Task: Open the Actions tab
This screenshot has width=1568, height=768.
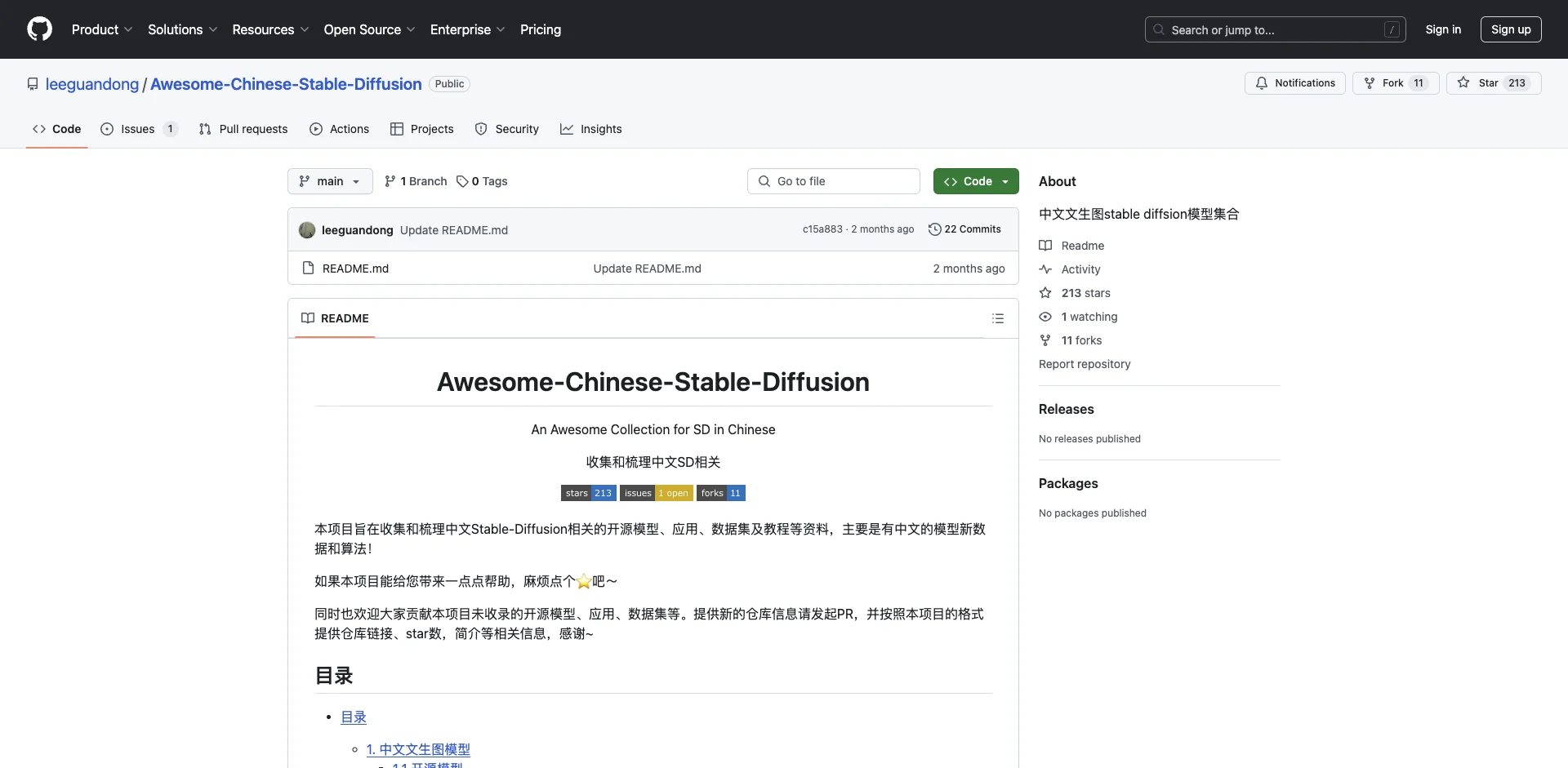Action: click(340, 129)
